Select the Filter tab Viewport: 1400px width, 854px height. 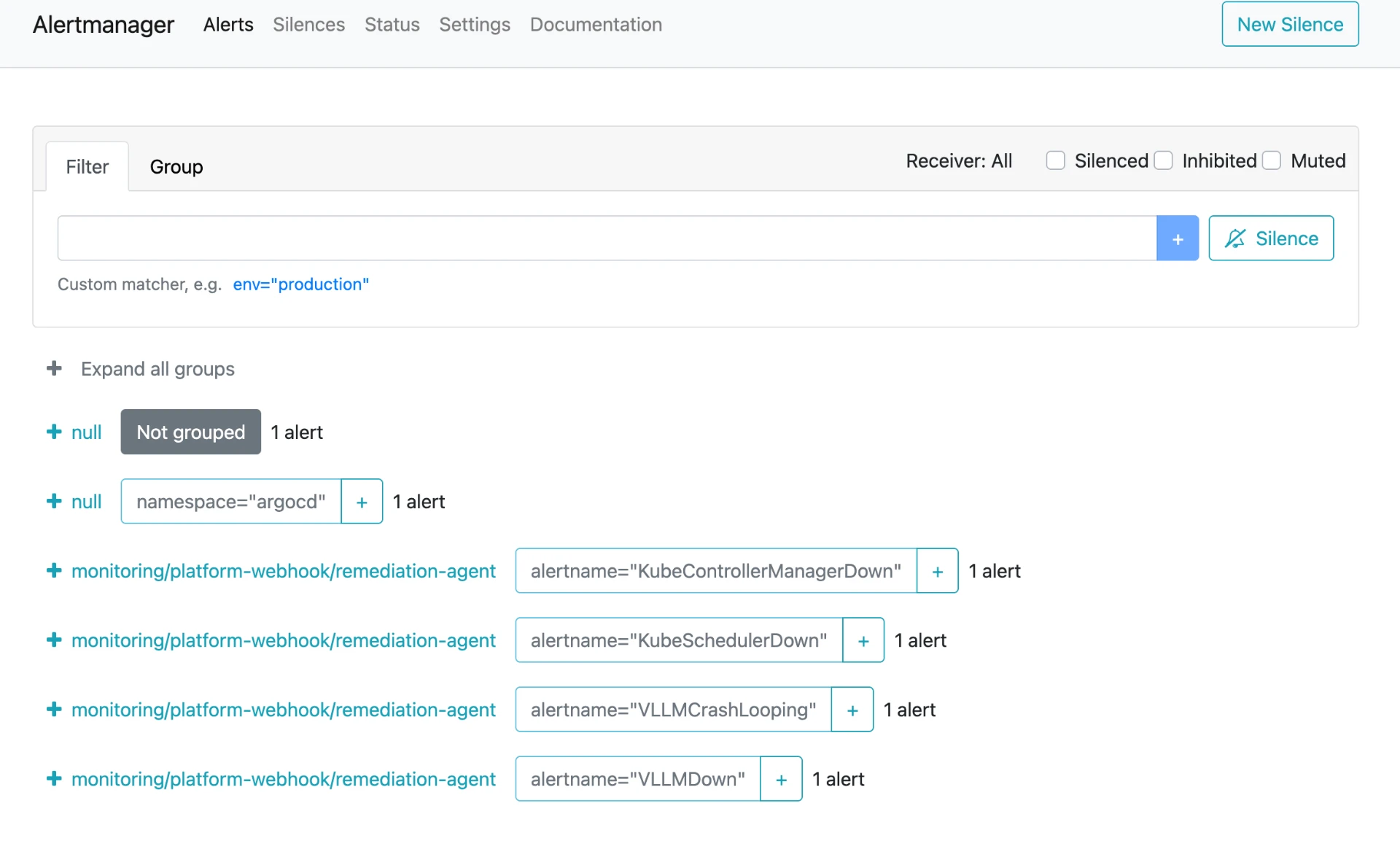pyautogui.click(x=87, y=167)
